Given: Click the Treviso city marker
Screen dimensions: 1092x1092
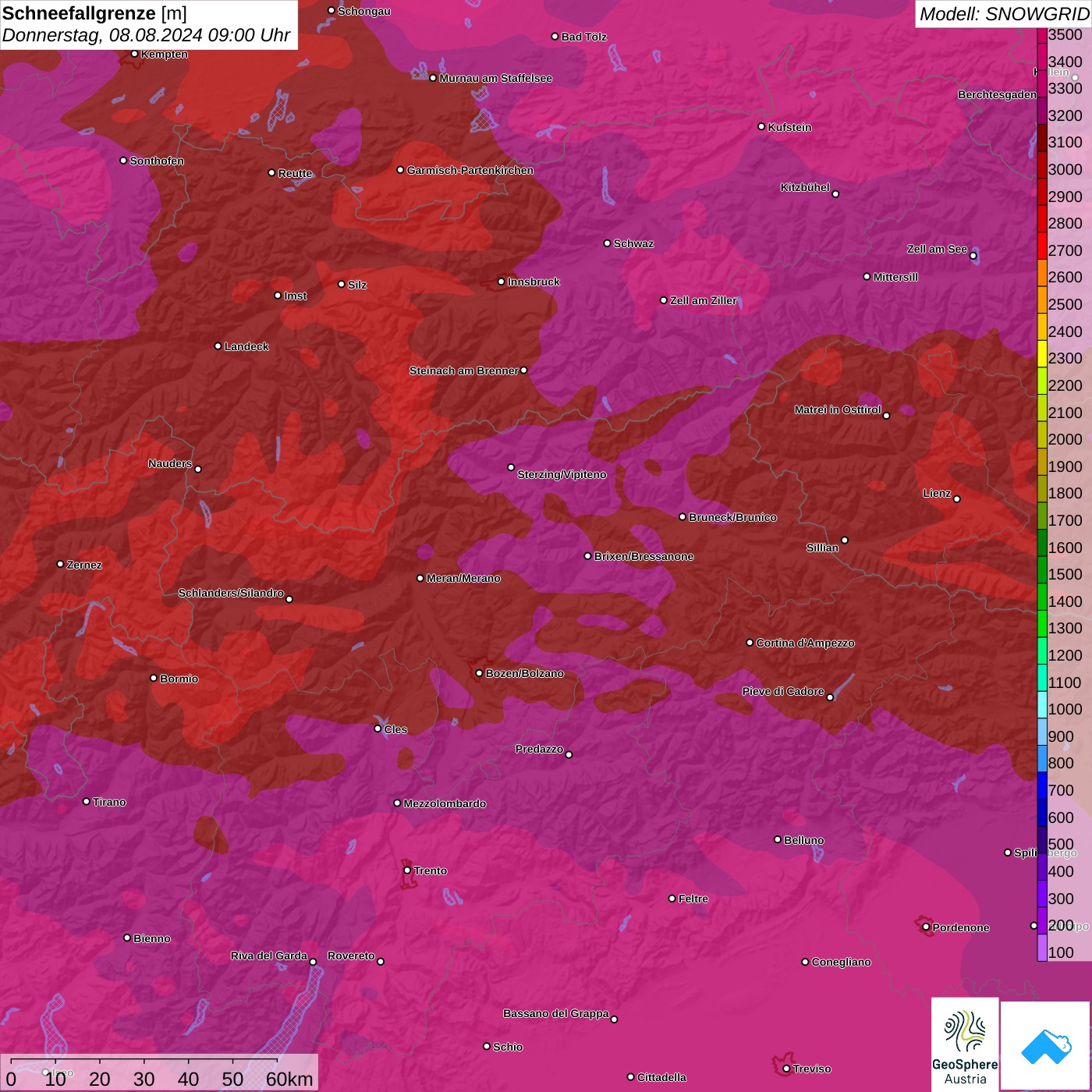Looking at the screenshot, I should (786, 1069).
